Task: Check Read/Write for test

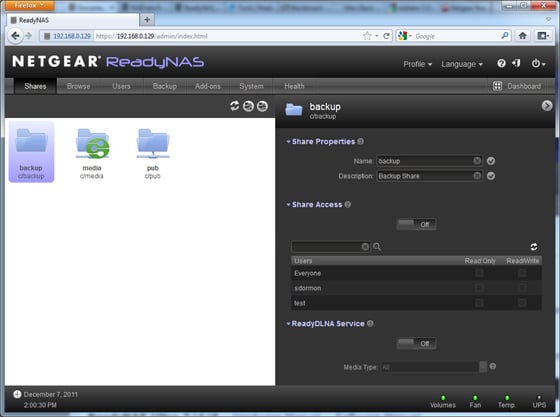Action: (522, 303)
